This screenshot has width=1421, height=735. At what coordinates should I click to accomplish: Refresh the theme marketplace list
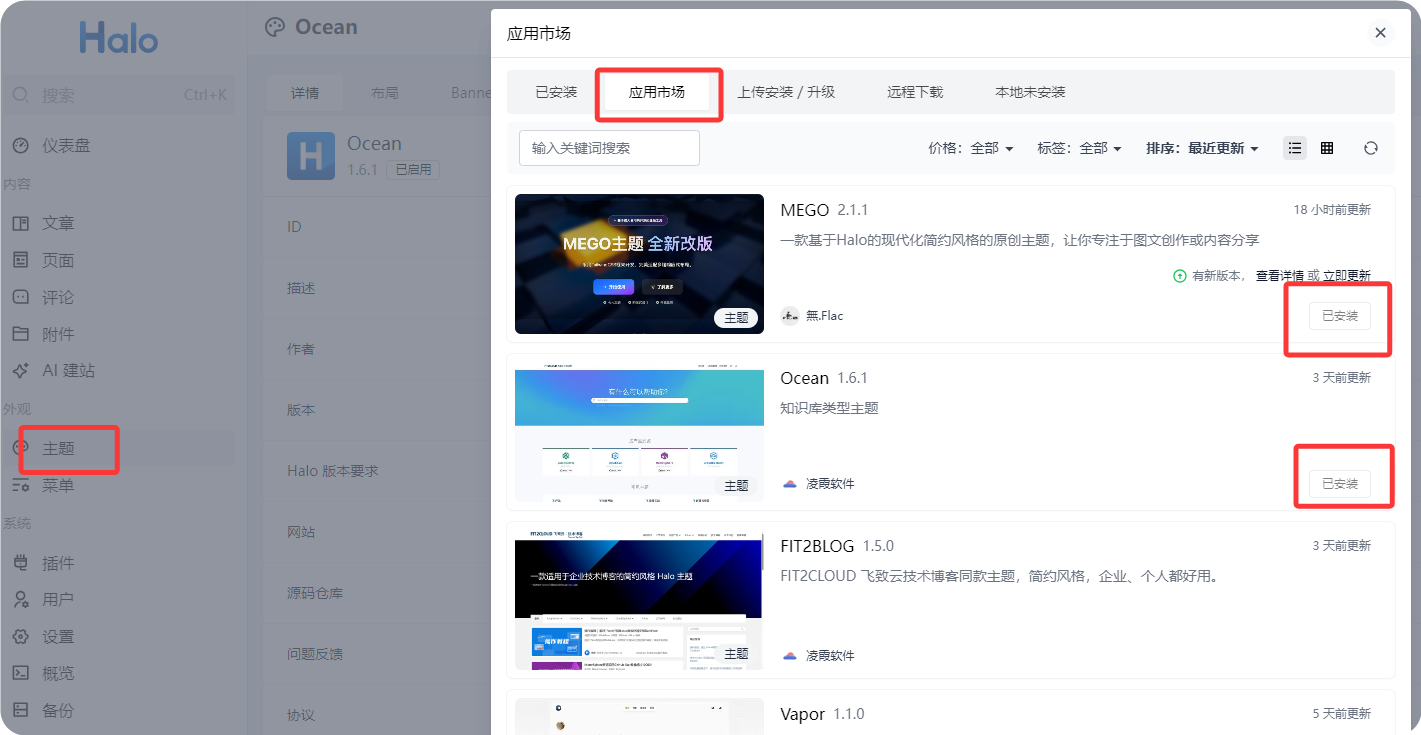[1370, 146]
